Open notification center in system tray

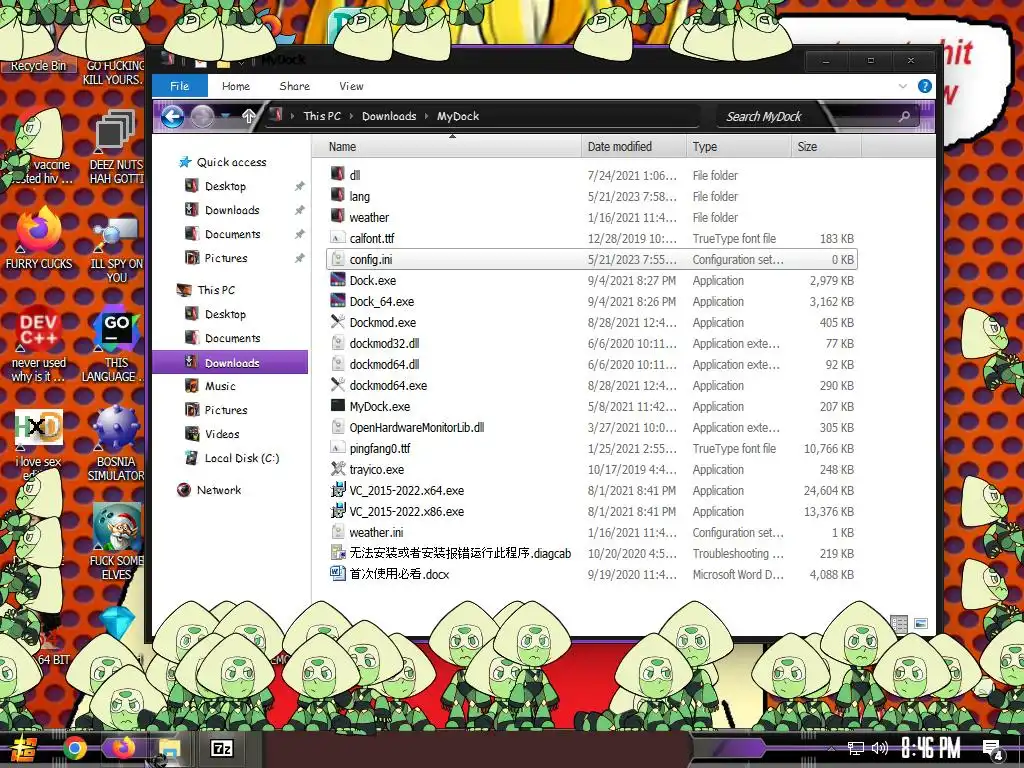(992, 750)
